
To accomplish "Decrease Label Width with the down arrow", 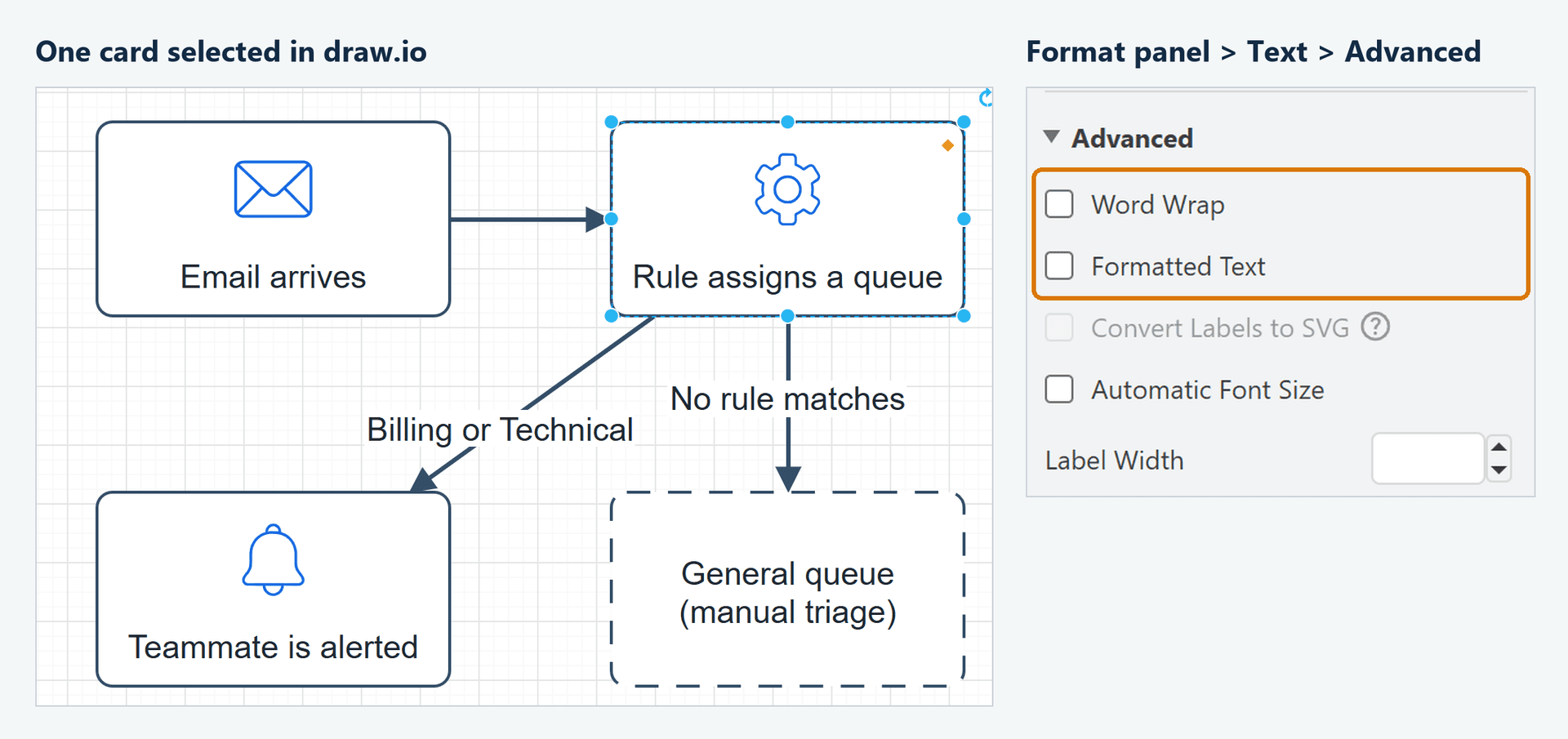I will pyautogui.click(x=1499, y=470).
